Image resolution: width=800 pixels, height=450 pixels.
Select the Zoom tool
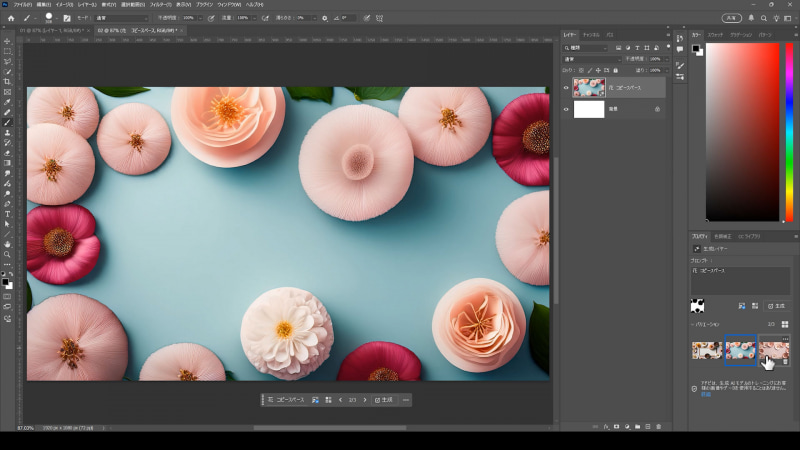click(x=7, y=254)
